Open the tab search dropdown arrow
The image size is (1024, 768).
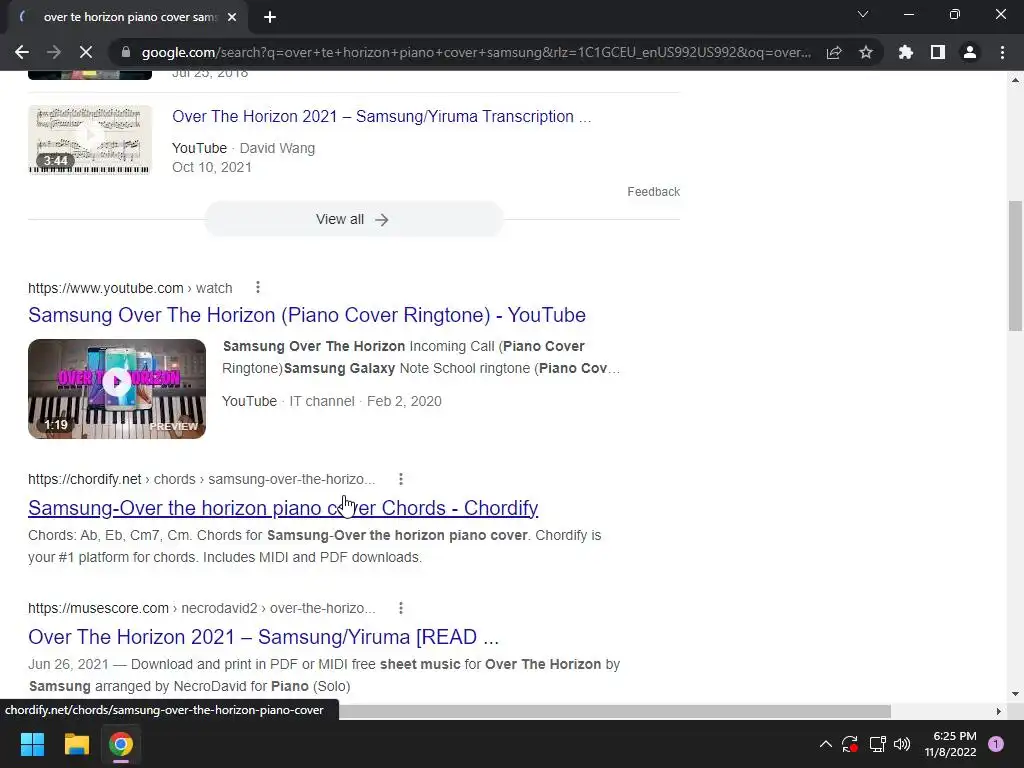pyautogui.click(x=863, y=14)
